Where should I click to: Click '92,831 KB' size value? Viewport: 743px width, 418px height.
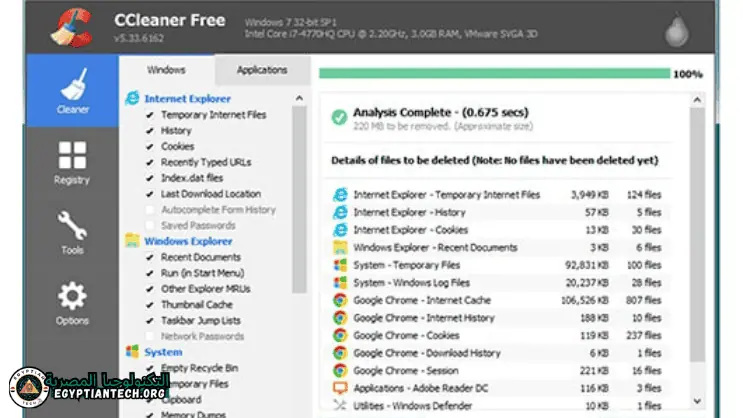pos(587,265)
